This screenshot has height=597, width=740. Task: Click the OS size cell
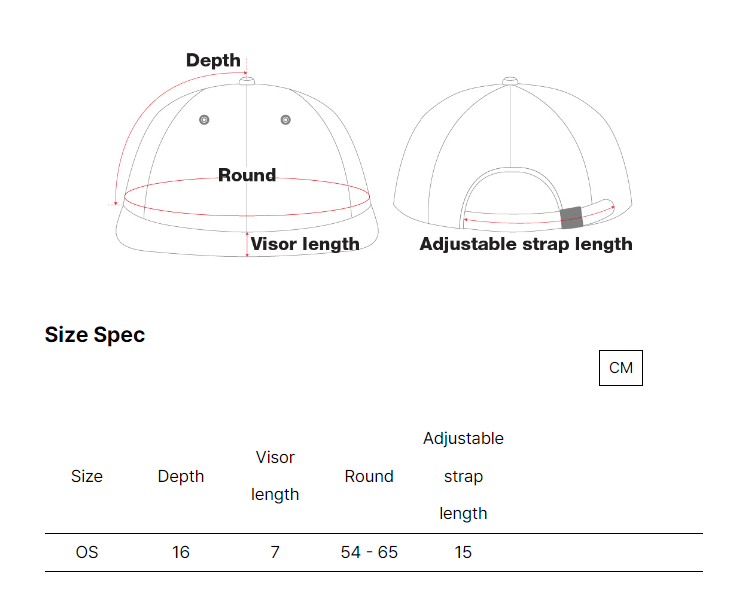tap(87, 552)
